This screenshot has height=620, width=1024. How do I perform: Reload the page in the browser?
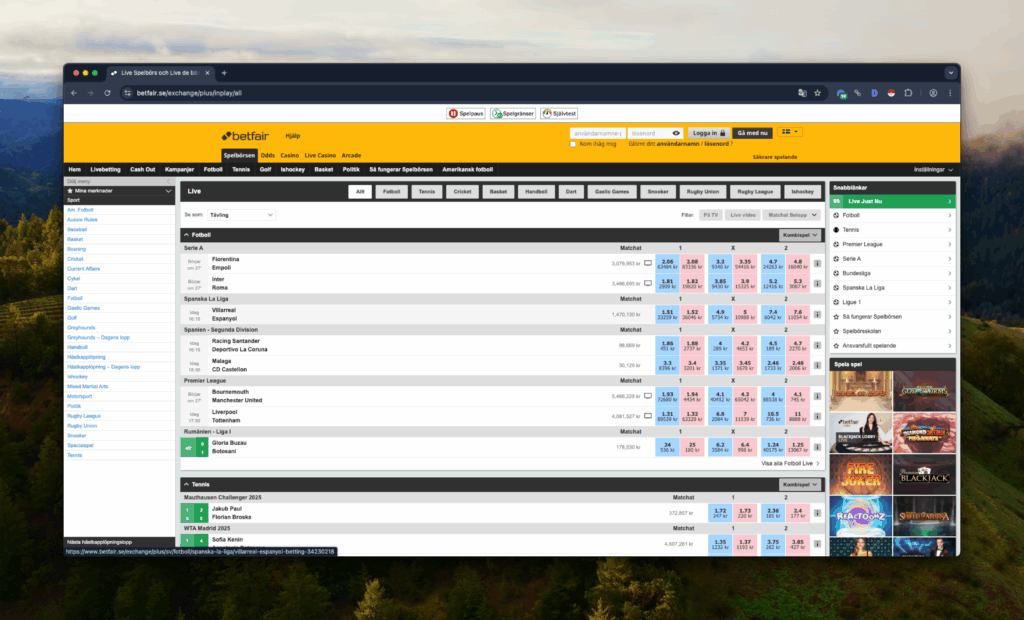click(107, 93)
